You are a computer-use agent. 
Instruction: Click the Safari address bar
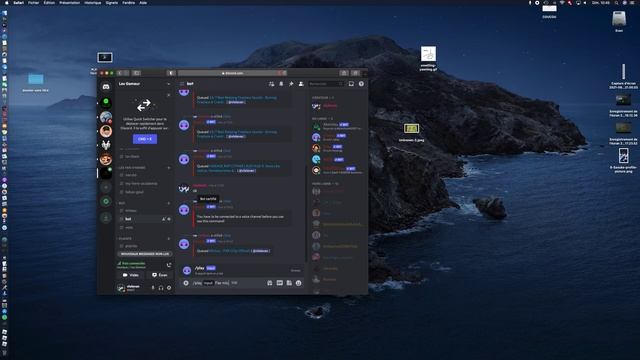(232, 73)
